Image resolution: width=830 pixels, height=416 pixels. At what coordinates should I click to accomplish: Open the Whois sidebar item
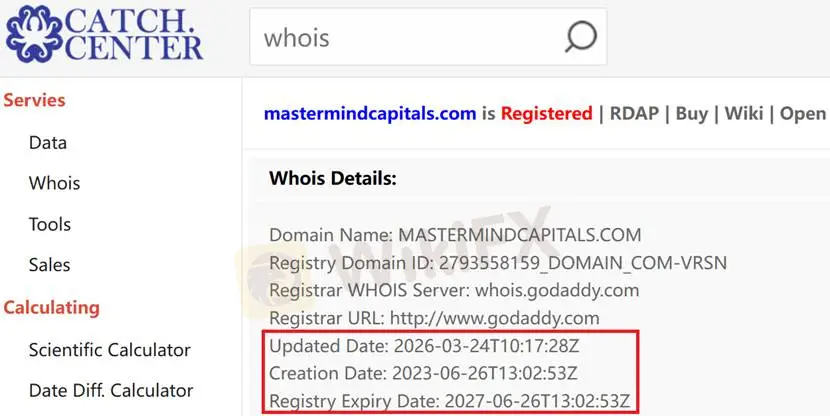coord(55,183)
